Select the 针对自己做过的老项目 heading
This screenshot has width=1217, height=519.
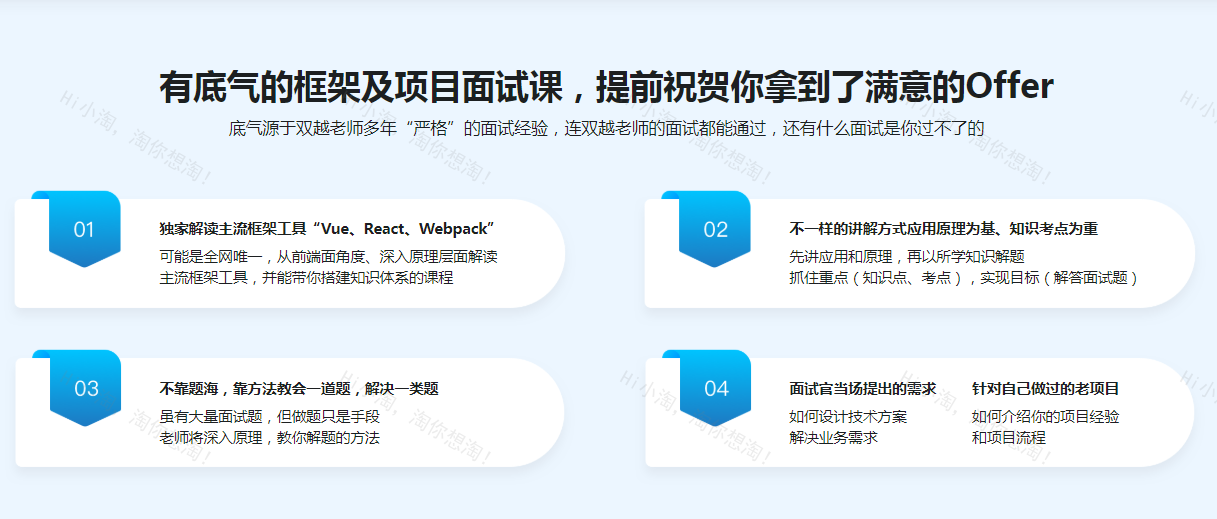point(1045,388)
